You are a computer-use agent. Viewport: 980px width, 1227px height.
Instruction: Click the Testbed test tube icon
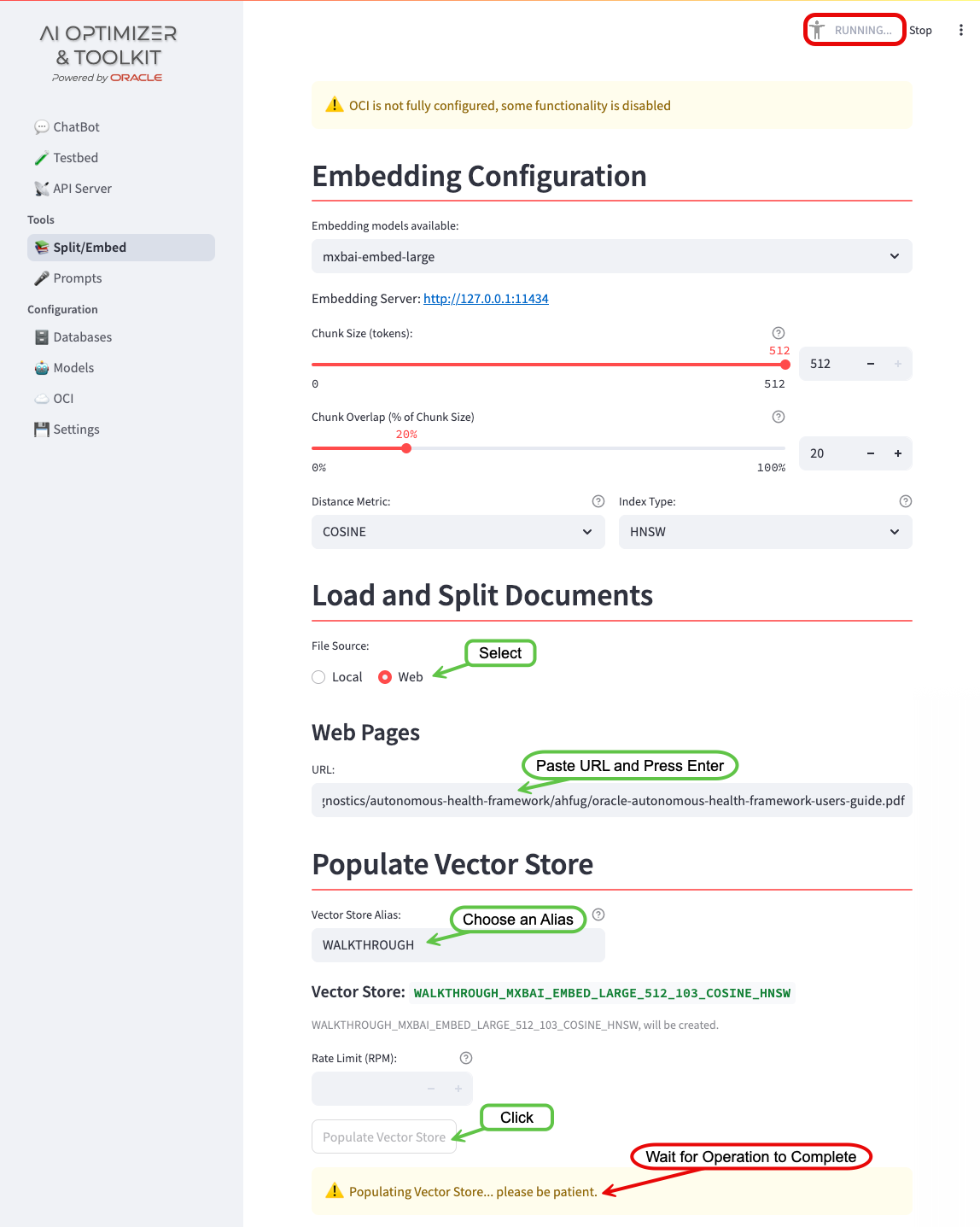pos(41,158)
